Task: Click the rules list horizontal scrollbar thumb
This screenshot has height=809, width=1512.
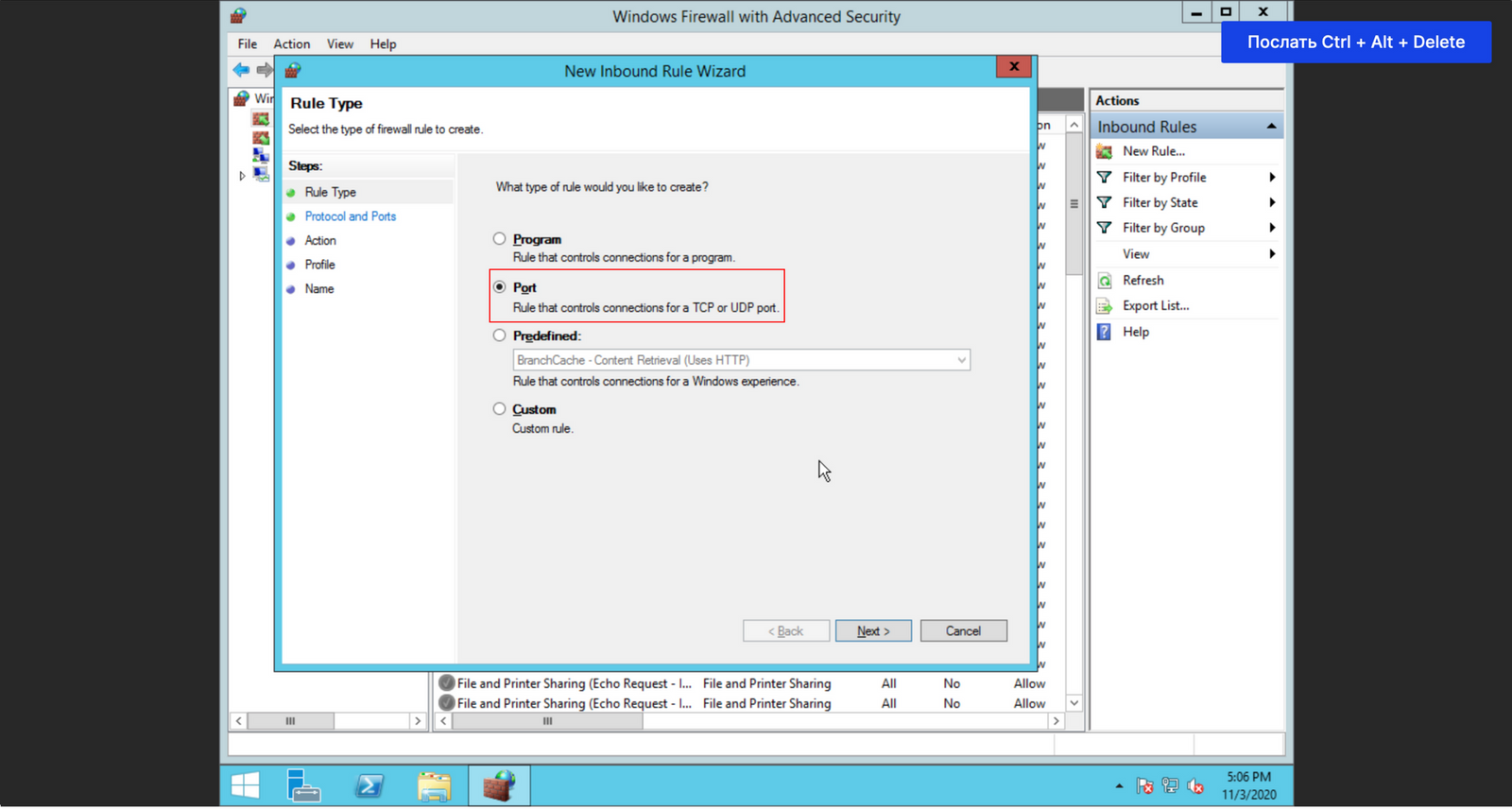Action: (x=548, y=721)
